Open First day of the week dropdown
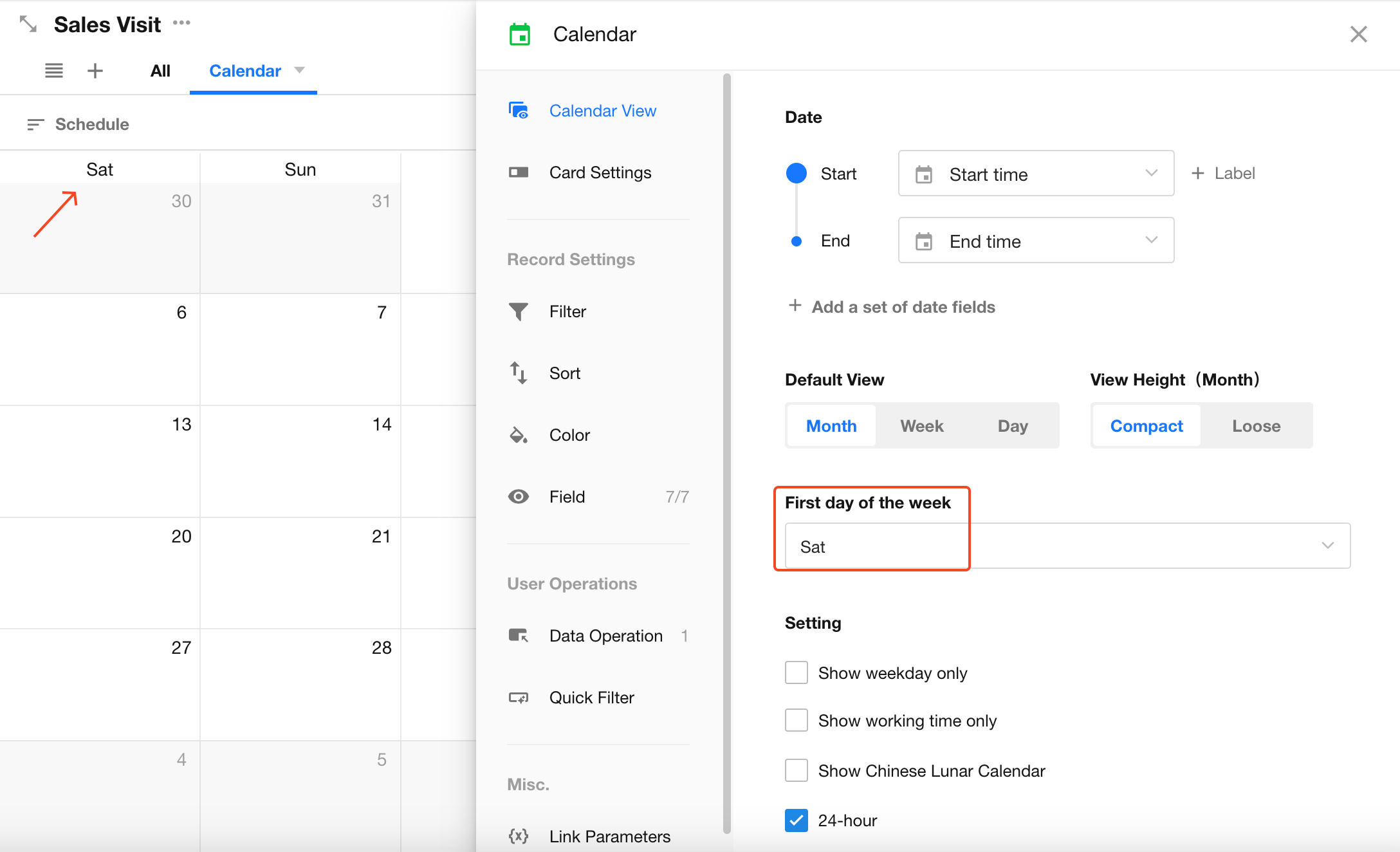Image resolution: width=1400 pixels, height=852 pixels. coord(1067,546)
